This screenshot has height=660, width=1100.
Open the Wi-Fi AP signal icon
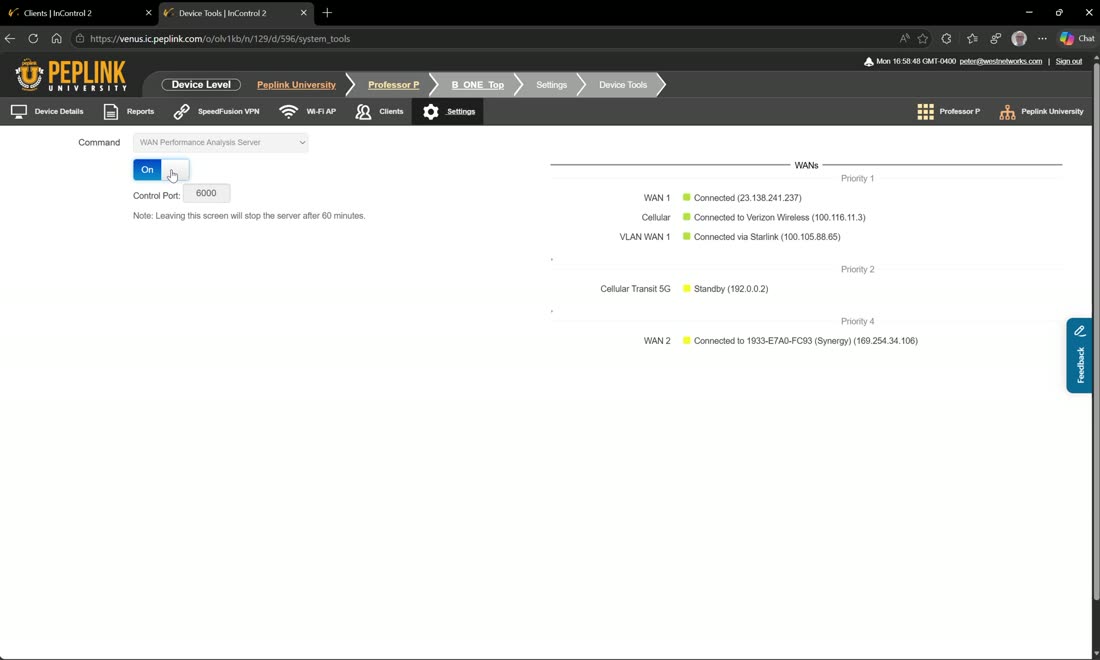[288, 112]
